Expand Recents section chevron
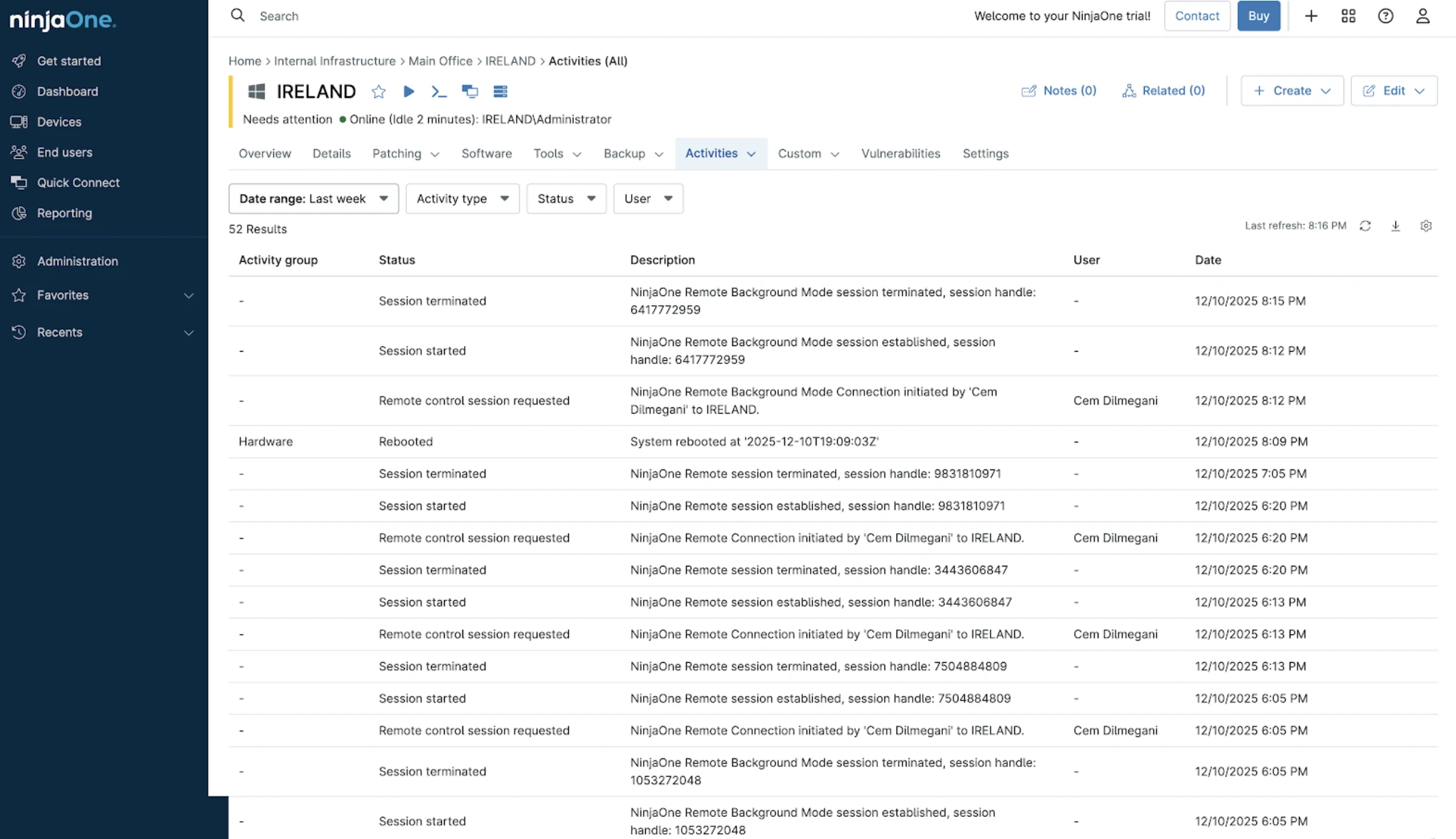 [188, 332]
